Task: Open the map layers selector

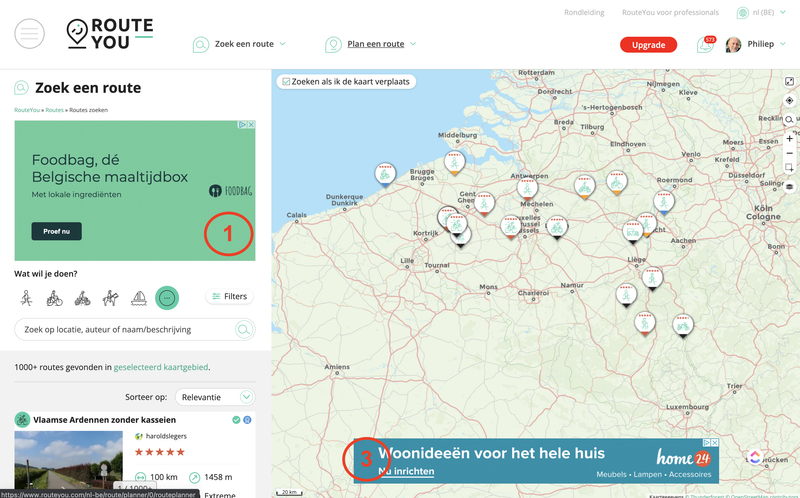Action: click(x=789, y=187)
